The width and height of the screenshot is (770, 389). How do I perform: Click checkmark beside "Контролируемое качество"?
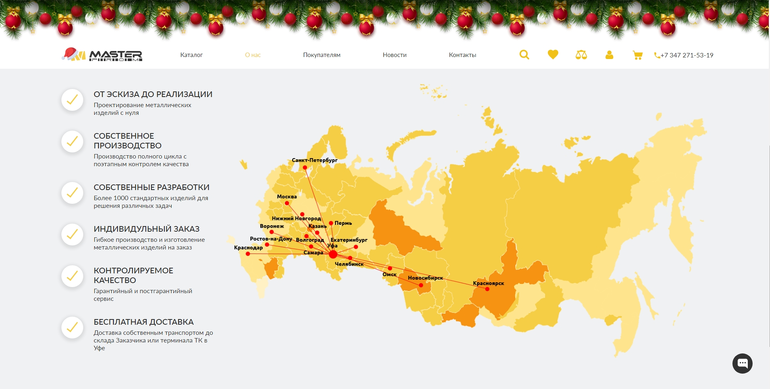click(72, 276)
